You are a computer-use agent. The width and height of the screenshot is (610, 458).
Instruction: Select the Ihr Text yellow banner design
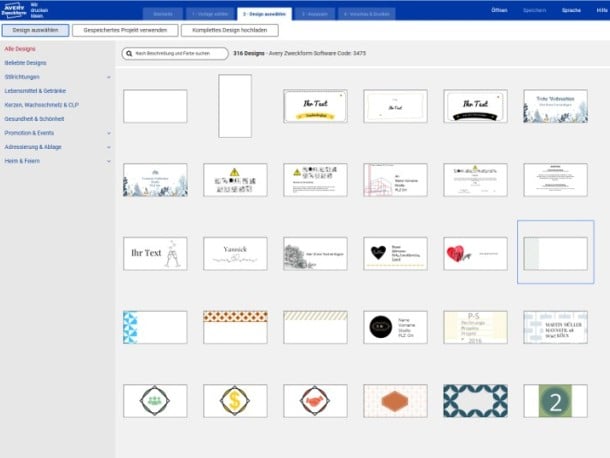pyautogui.click(x=316, y=106)
